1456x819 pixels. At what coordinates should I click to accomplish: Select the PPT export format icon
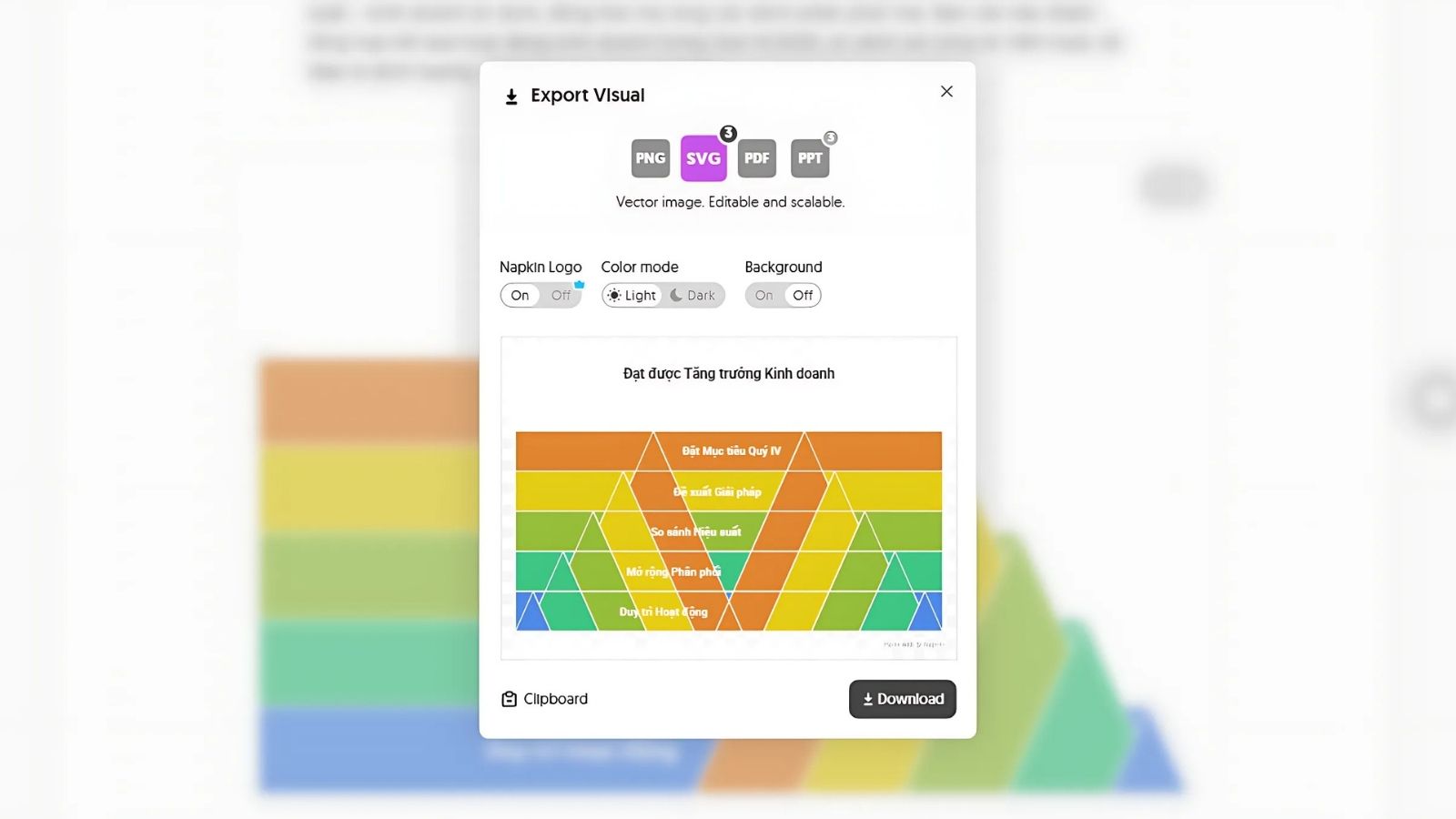(x=809, y=158)
